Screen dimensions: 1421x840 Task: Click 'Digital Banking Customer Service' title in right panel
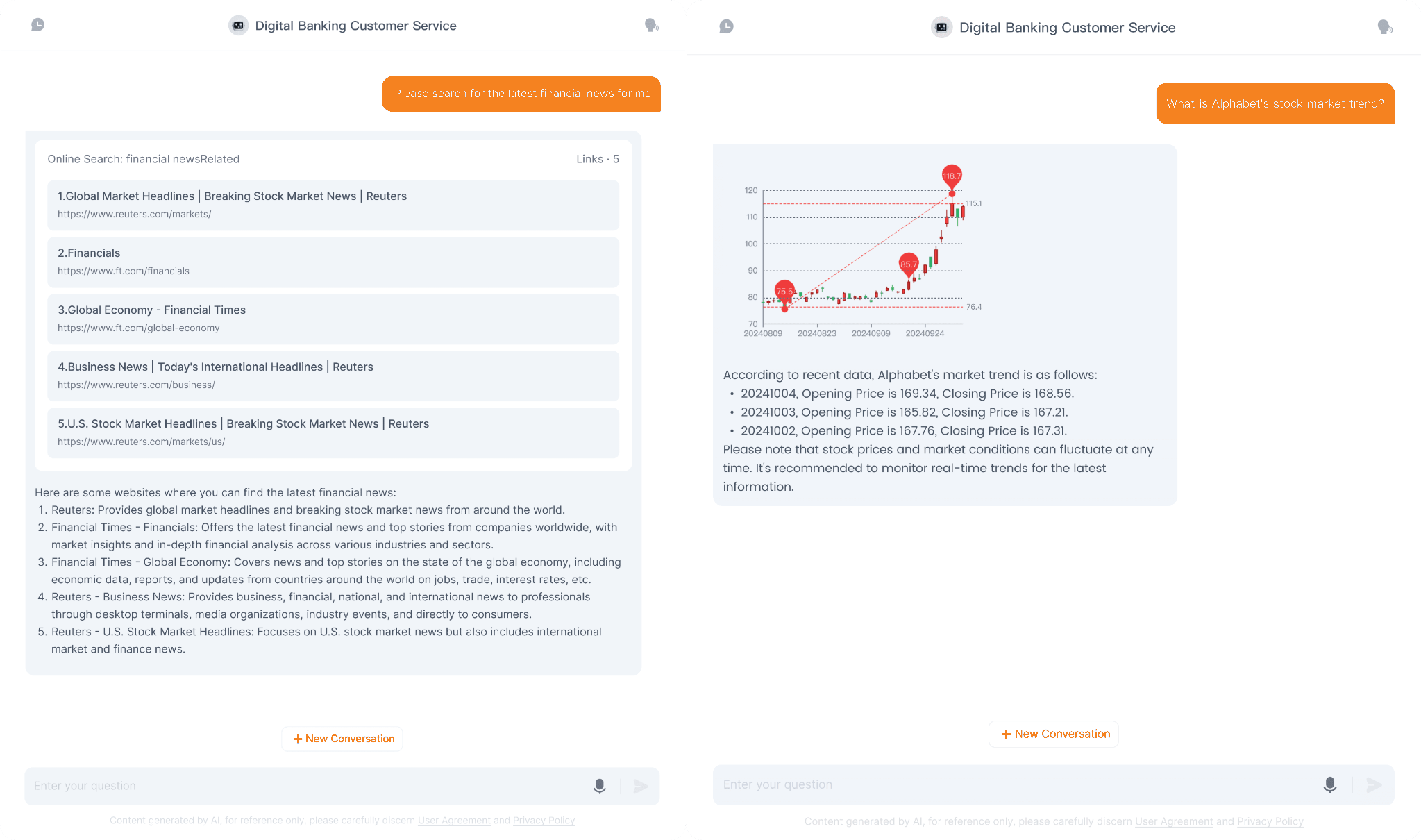pyautogui.click(x=1067, y=28)
